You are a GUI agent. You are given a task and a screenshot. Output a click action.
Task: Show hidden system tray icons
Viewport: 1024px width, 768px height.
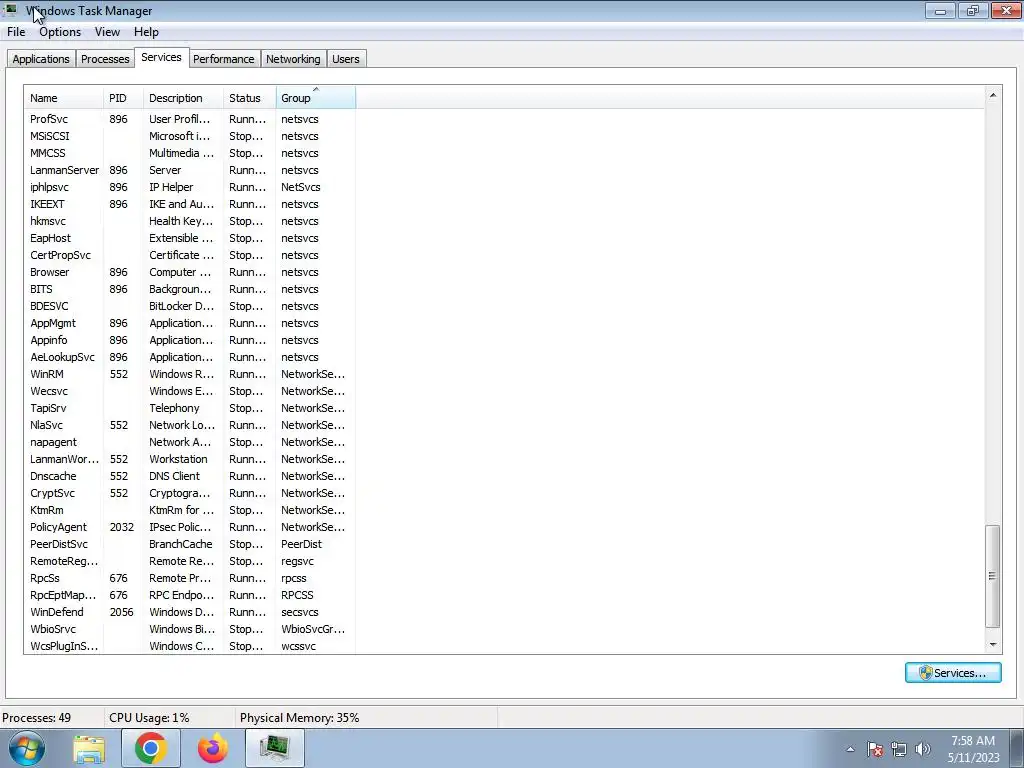(x=850, y=749)
